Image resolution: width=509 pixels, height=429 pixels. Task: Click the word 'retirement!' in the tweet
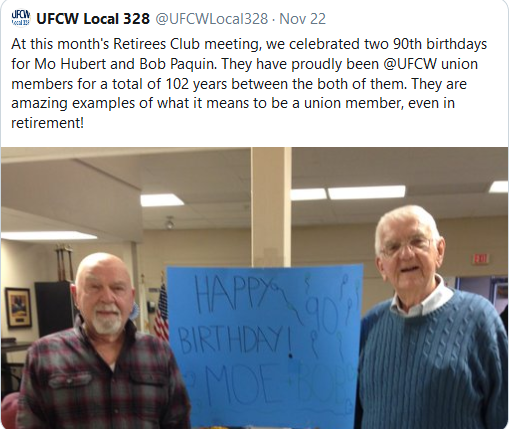47,123
